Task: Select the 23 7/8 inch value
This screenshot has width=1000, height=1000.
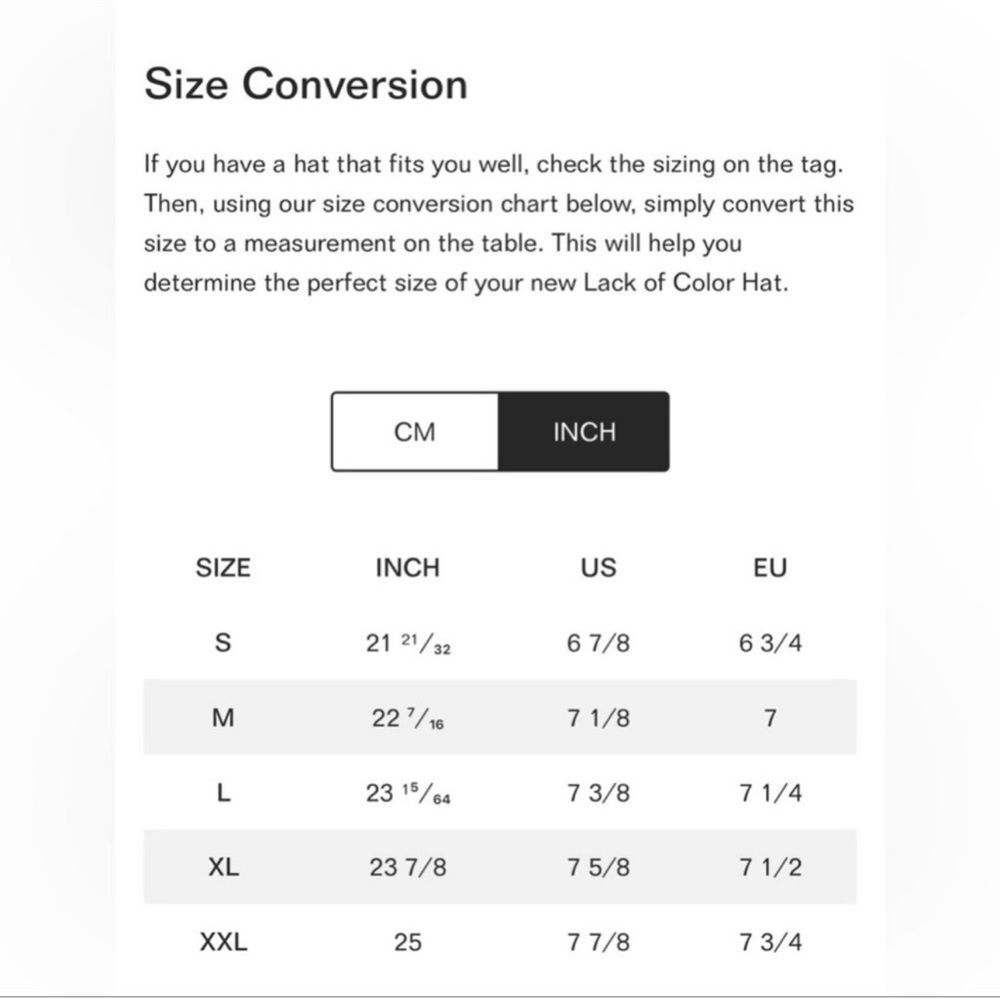Action: click(x=408, y=867)
